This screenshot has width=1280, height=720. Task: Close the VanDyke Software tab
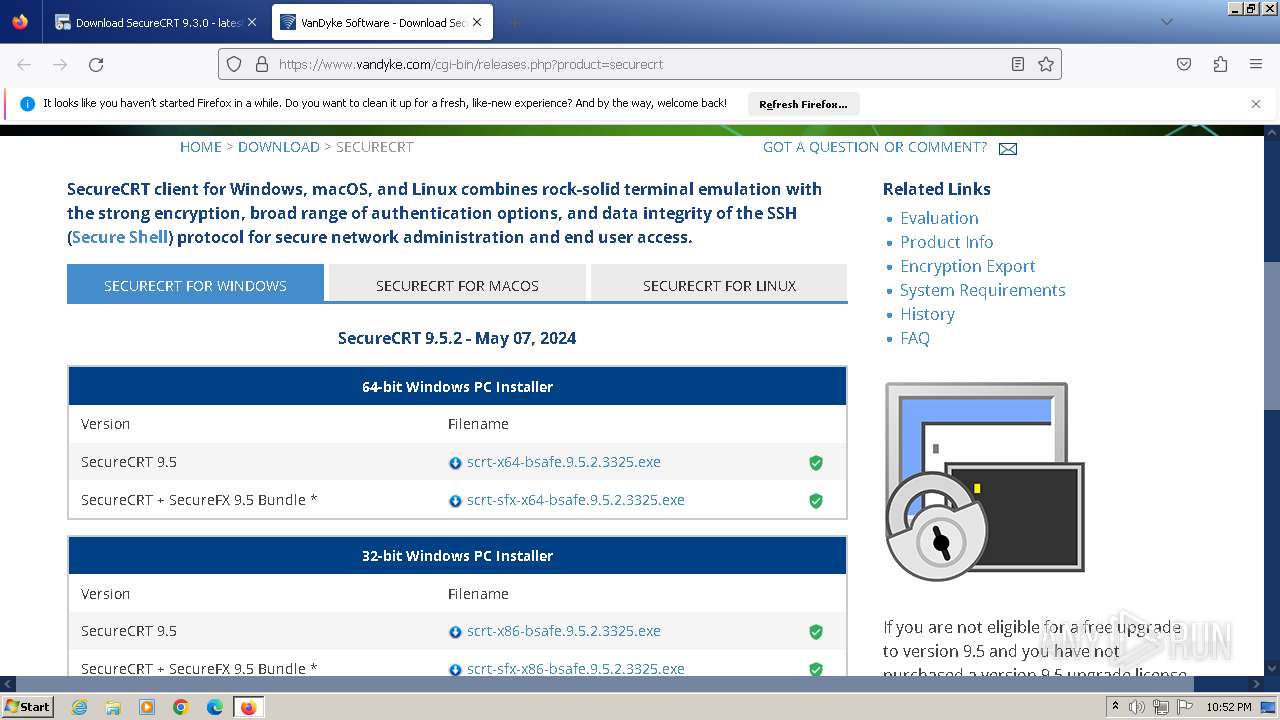(x=477, y=22)
